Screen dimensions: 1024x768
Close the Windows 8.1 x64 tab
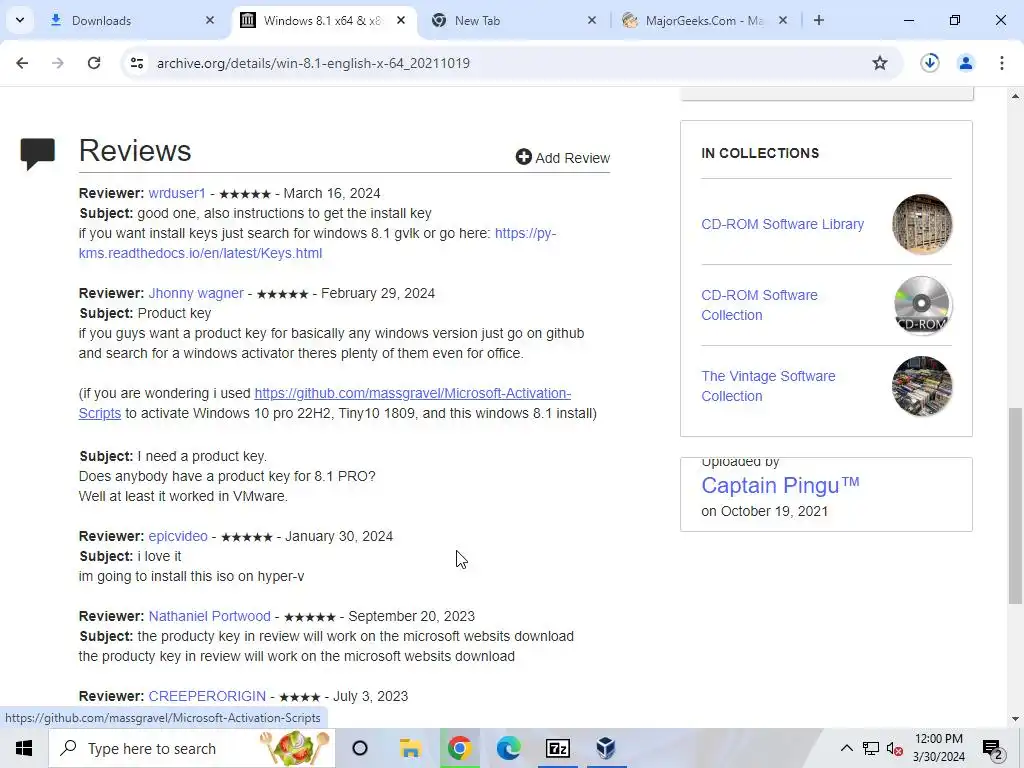pos(401,20)
